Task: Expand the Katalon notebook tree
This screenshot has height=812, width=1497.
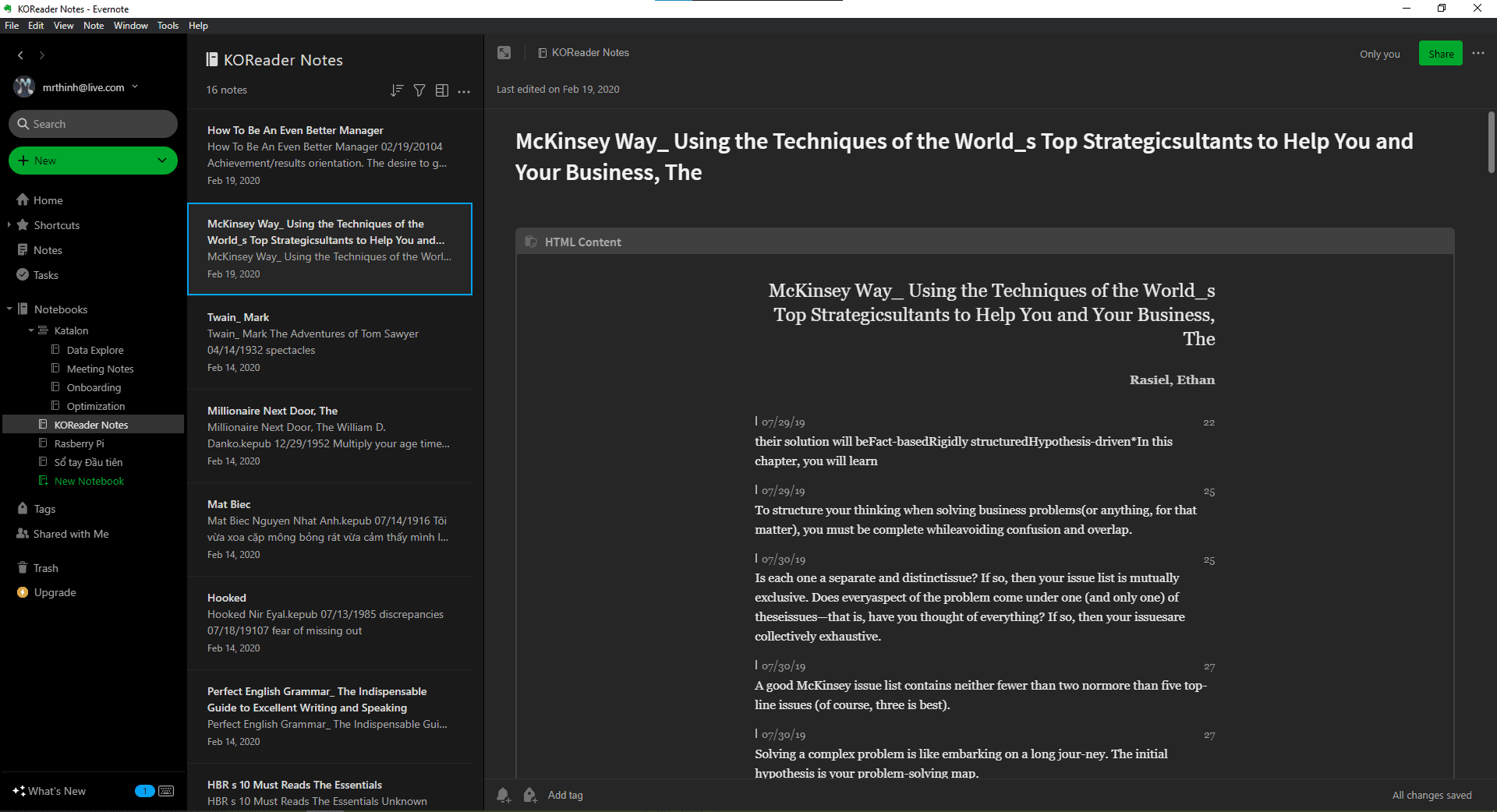Action: pos(30,330)
